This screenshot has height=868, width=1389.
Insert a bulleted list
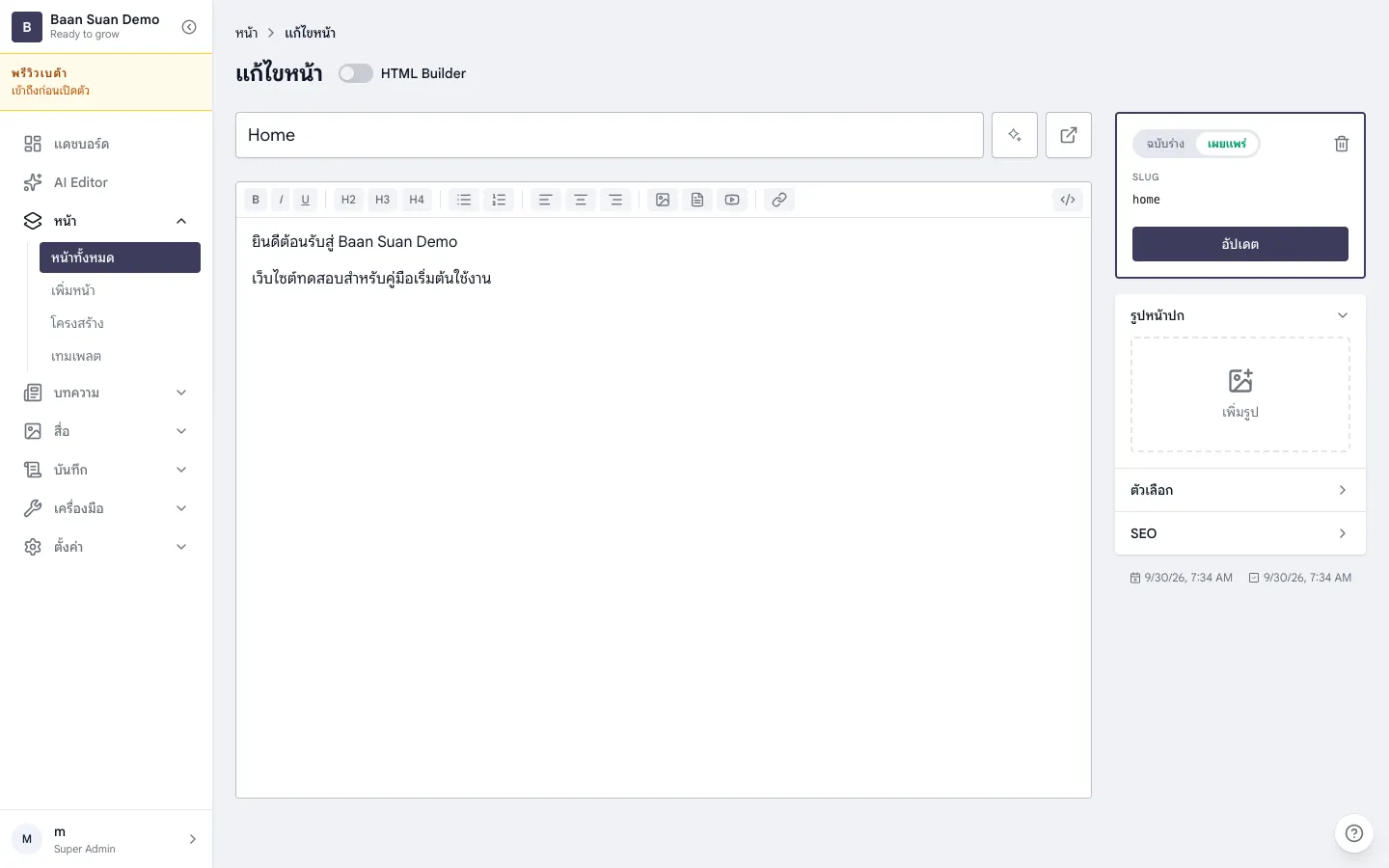(464, 200)
